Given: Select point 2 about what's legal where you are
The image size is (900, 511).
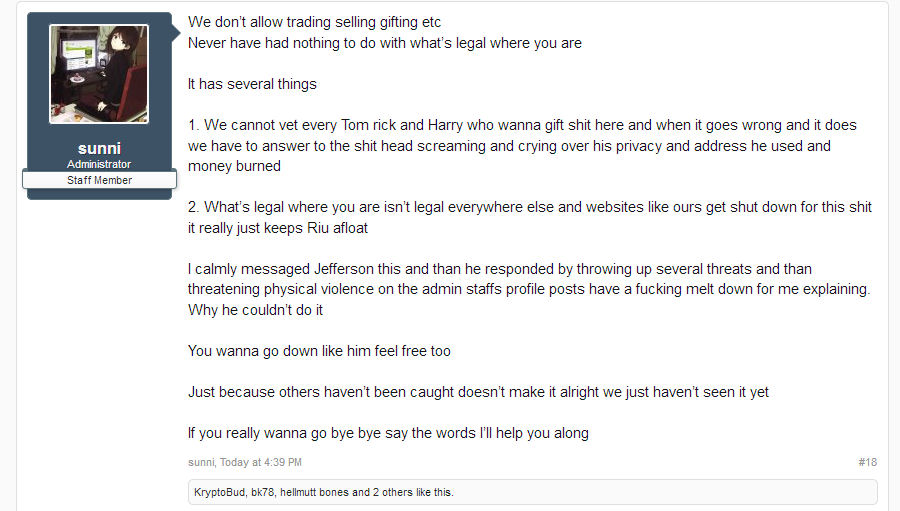Looking at the screenshot, I should pos(530,217).
